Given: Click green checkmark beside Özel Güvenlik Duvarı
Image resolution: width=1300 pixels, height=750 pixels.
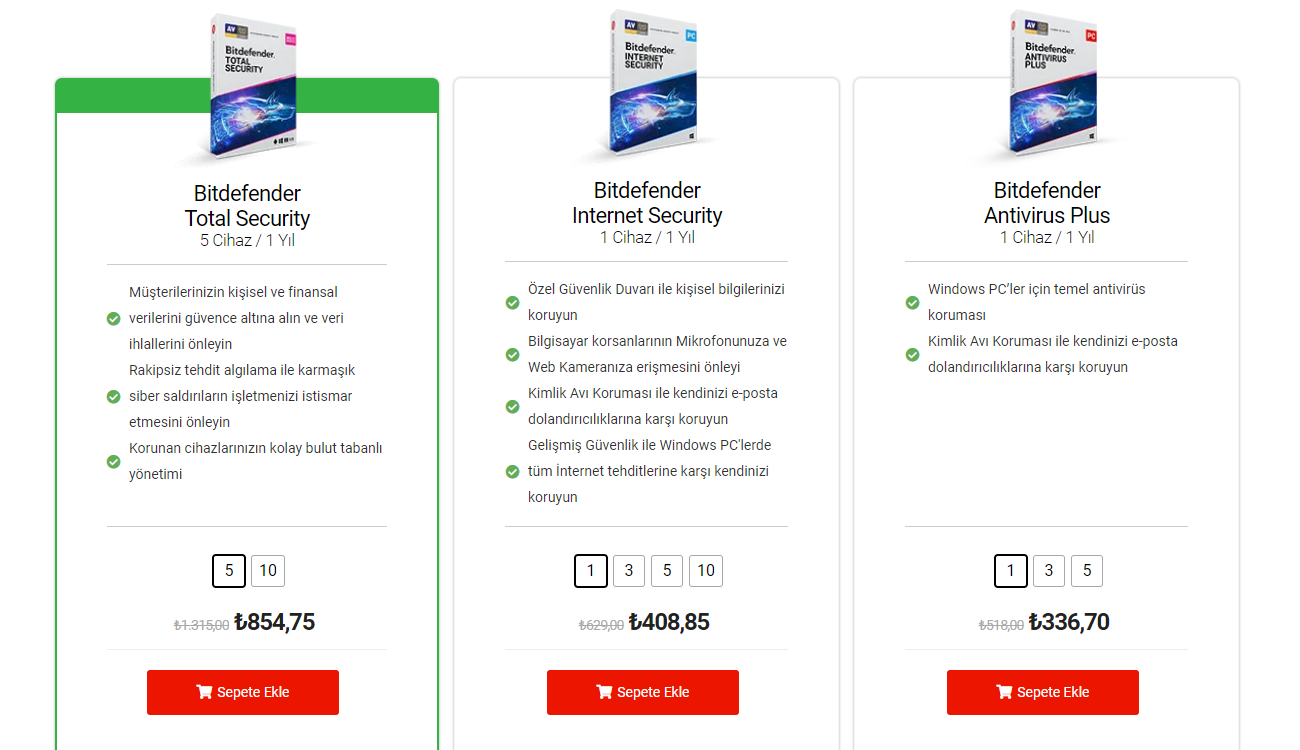Looking at the screenshot, I should pos(512,302).
